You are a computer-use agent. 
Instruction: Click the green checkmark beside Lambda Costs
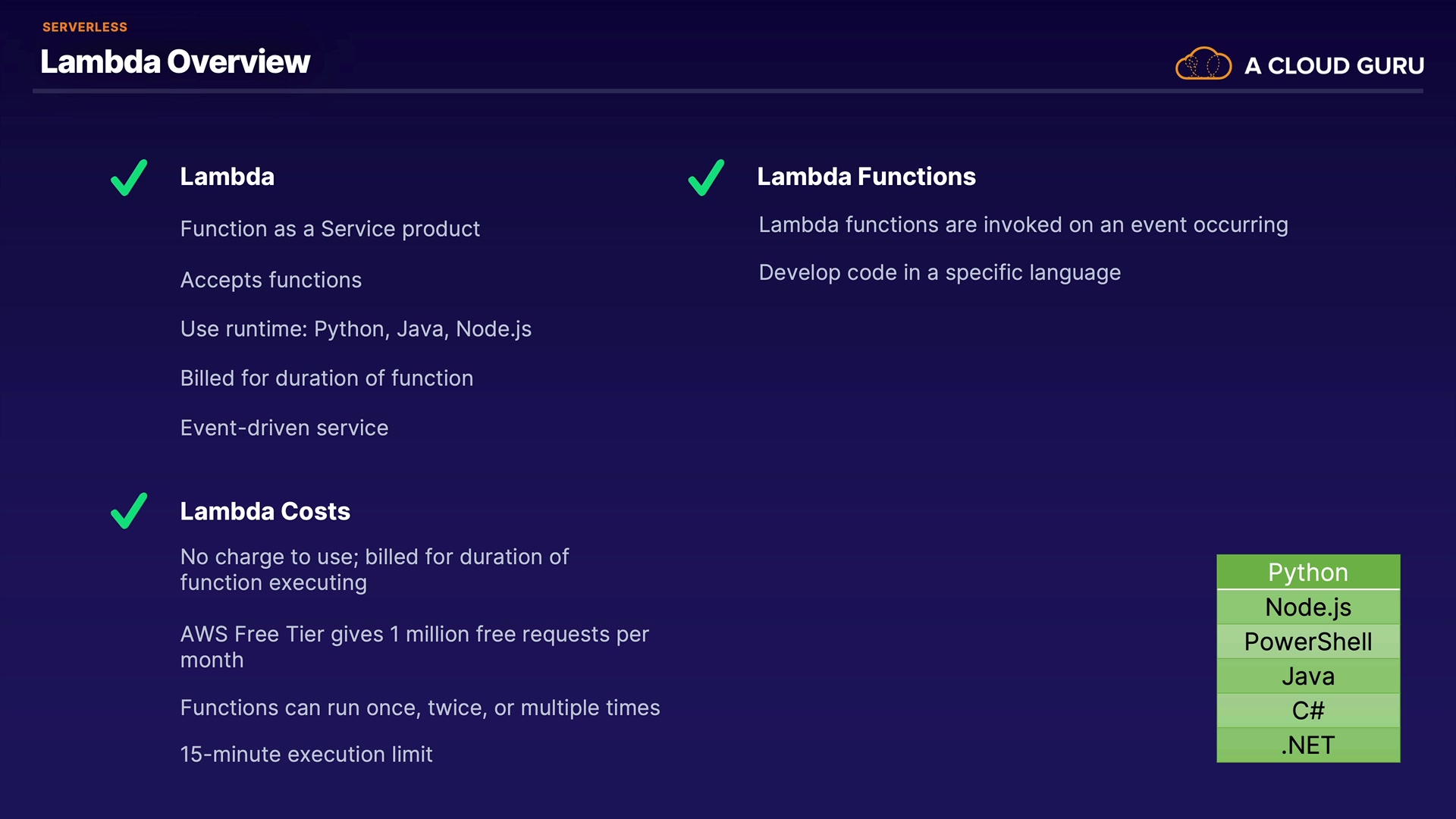tap(129, 511)
